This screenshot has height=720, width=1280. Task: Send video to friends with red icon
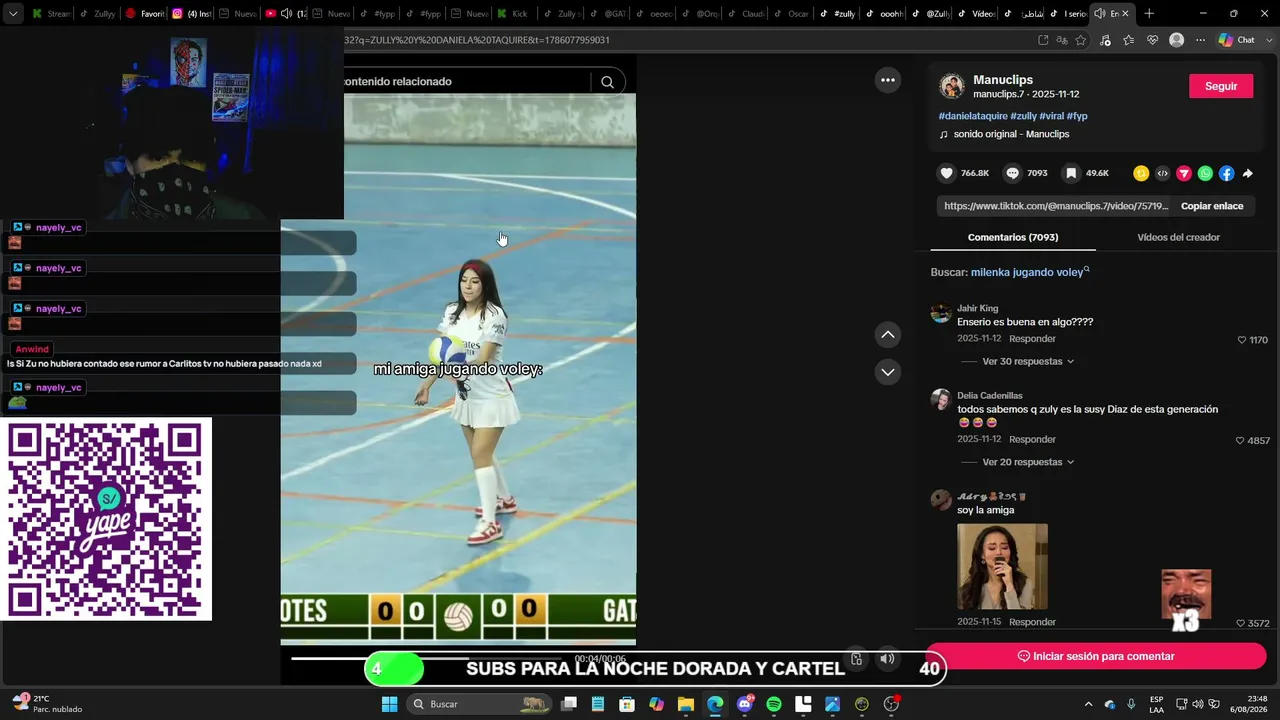1184,173
